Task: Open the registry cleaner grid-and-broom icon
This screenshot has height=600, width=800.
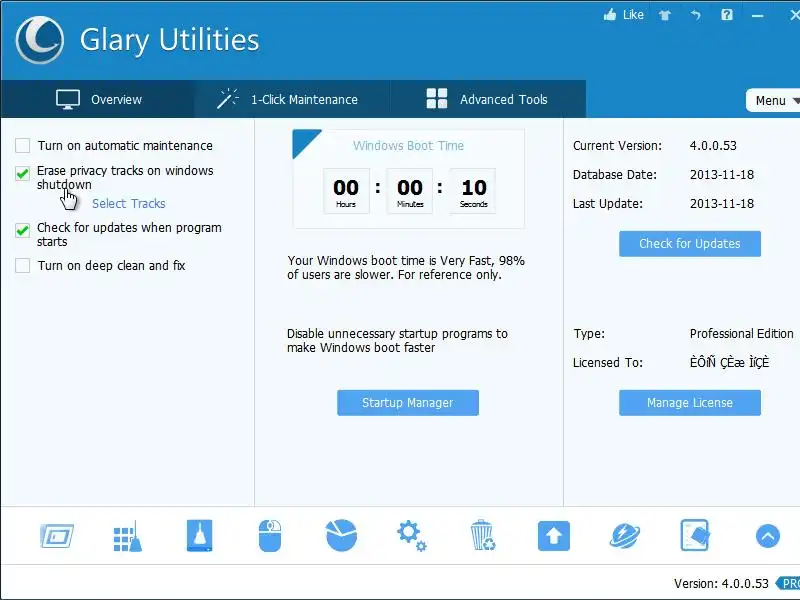Action: pos(128,536)
